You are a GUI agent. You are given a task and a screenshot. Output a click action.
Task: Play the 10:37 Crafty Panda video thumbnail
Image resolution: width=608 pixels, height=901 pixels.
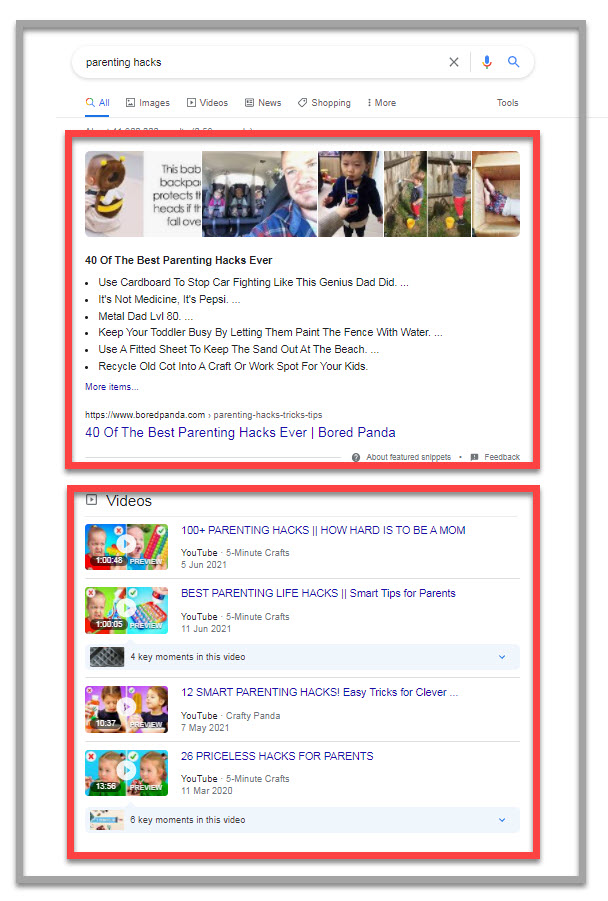click(x=126, y=709)
